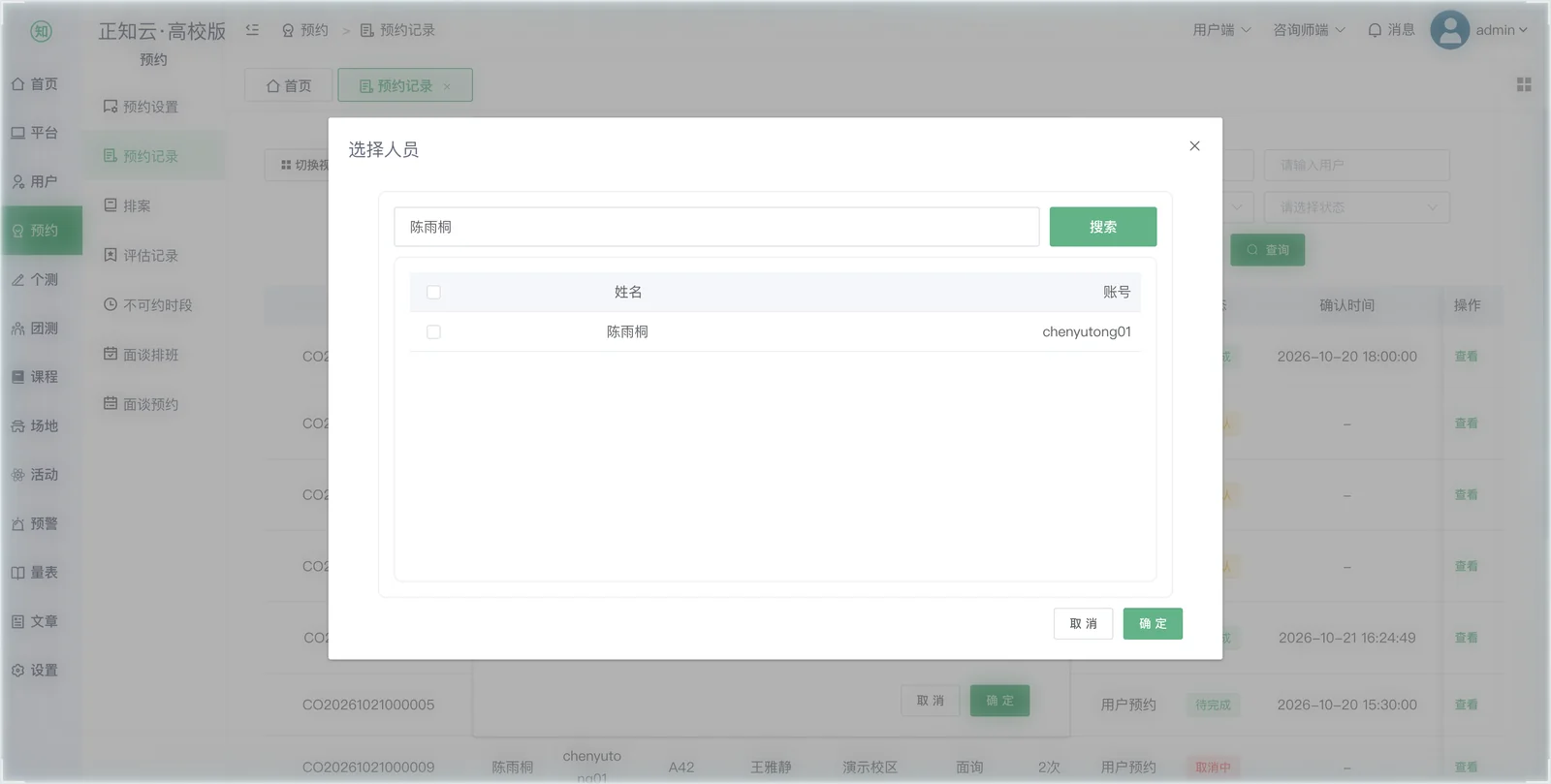
Task: Open the 请选择状态 dropdown
Action: pos(1357,207)
